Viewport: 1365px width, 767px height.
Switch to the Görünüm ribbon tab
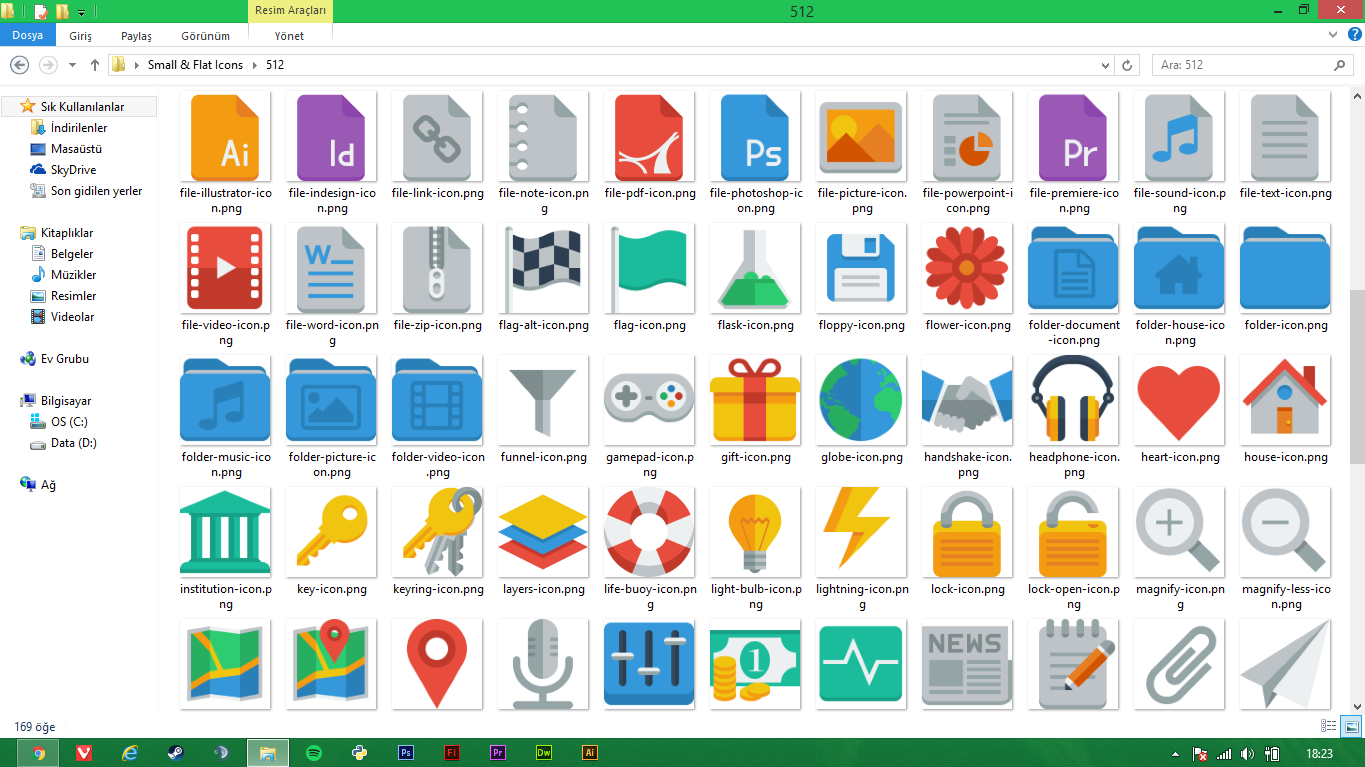tap(205, 35)
